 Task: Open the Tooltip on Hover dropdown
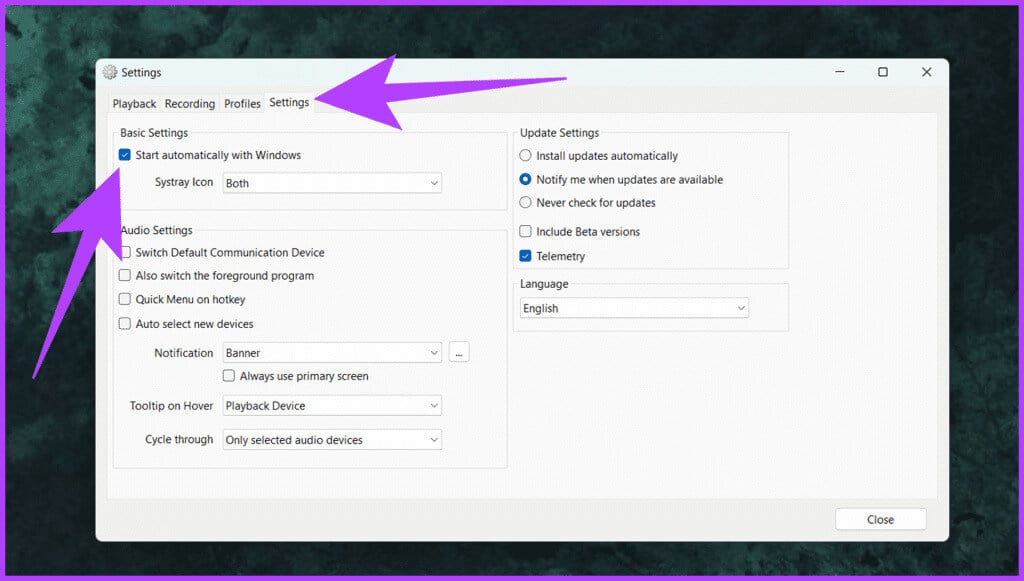point(332,405)
